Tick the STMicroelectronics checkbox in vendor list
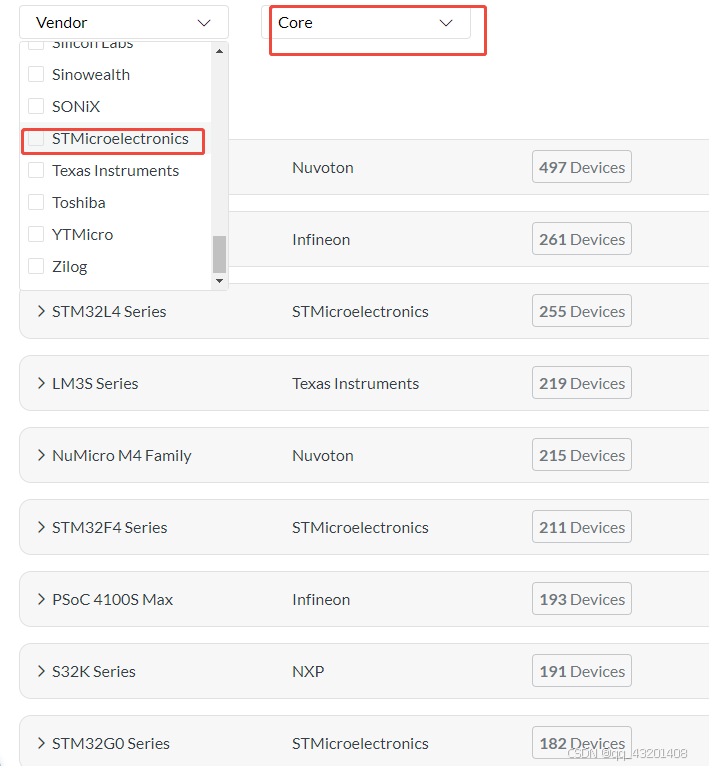Screen dimensions: 709x766 tap(36, 138)
